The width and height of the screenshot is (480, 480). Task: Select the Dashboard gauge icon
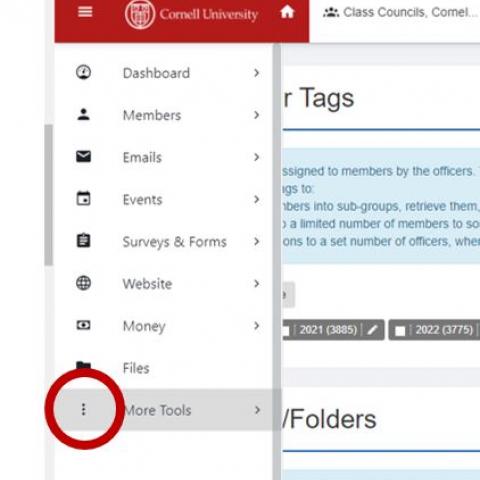(83, 72)
